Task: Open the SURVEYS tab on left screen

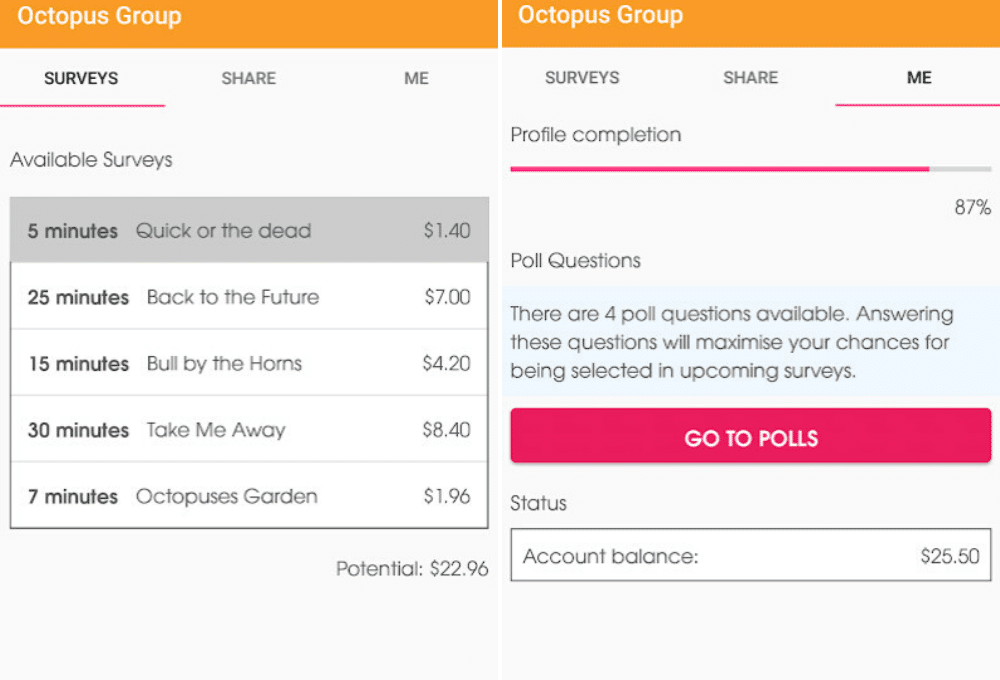Action: pyautogui.click(x=82, y=78)
